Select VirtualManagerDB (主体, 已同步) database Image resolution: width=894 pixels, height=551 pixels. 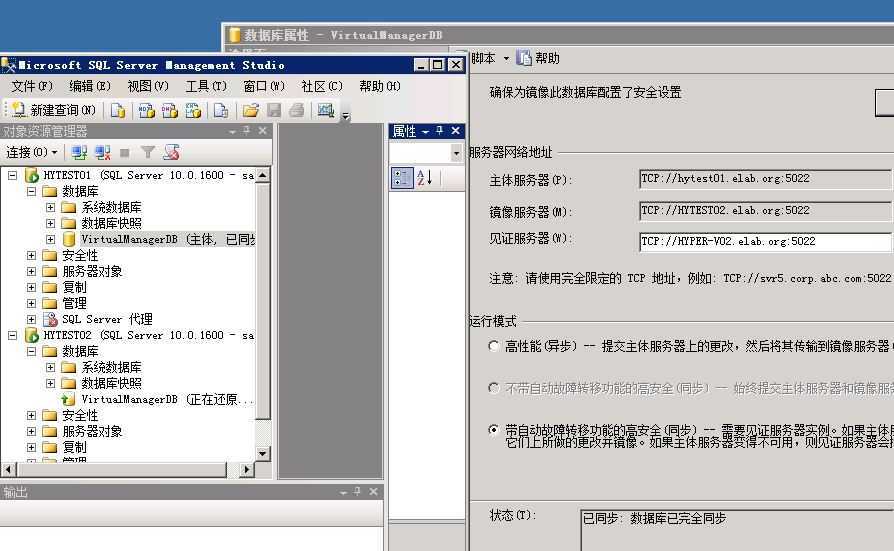coord(168,239)
